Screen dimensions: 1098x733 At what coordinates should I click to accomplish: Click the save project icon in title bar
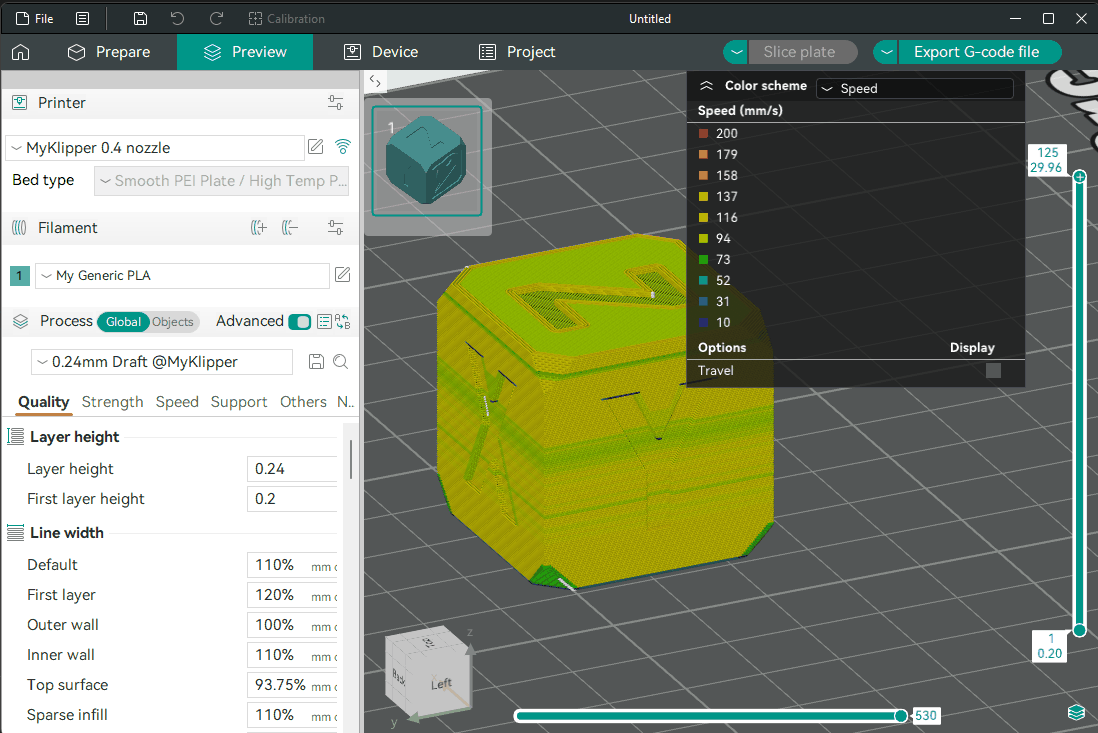pos(140,19)
